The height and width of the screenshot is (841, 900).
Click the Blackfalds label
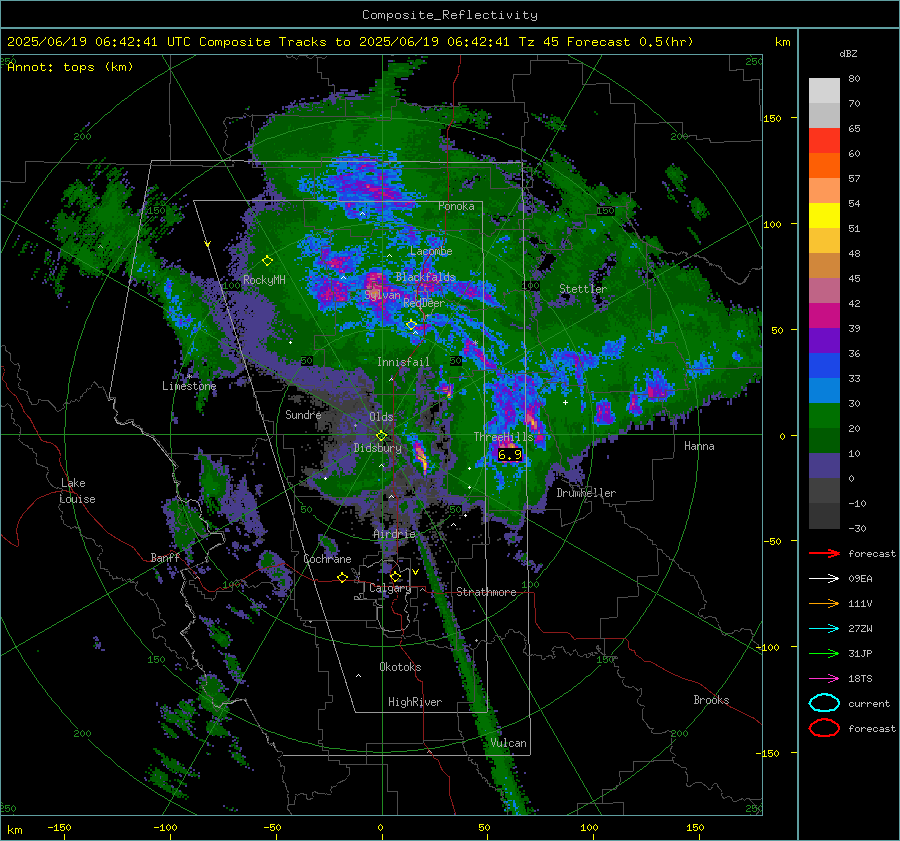pos(425,277)
